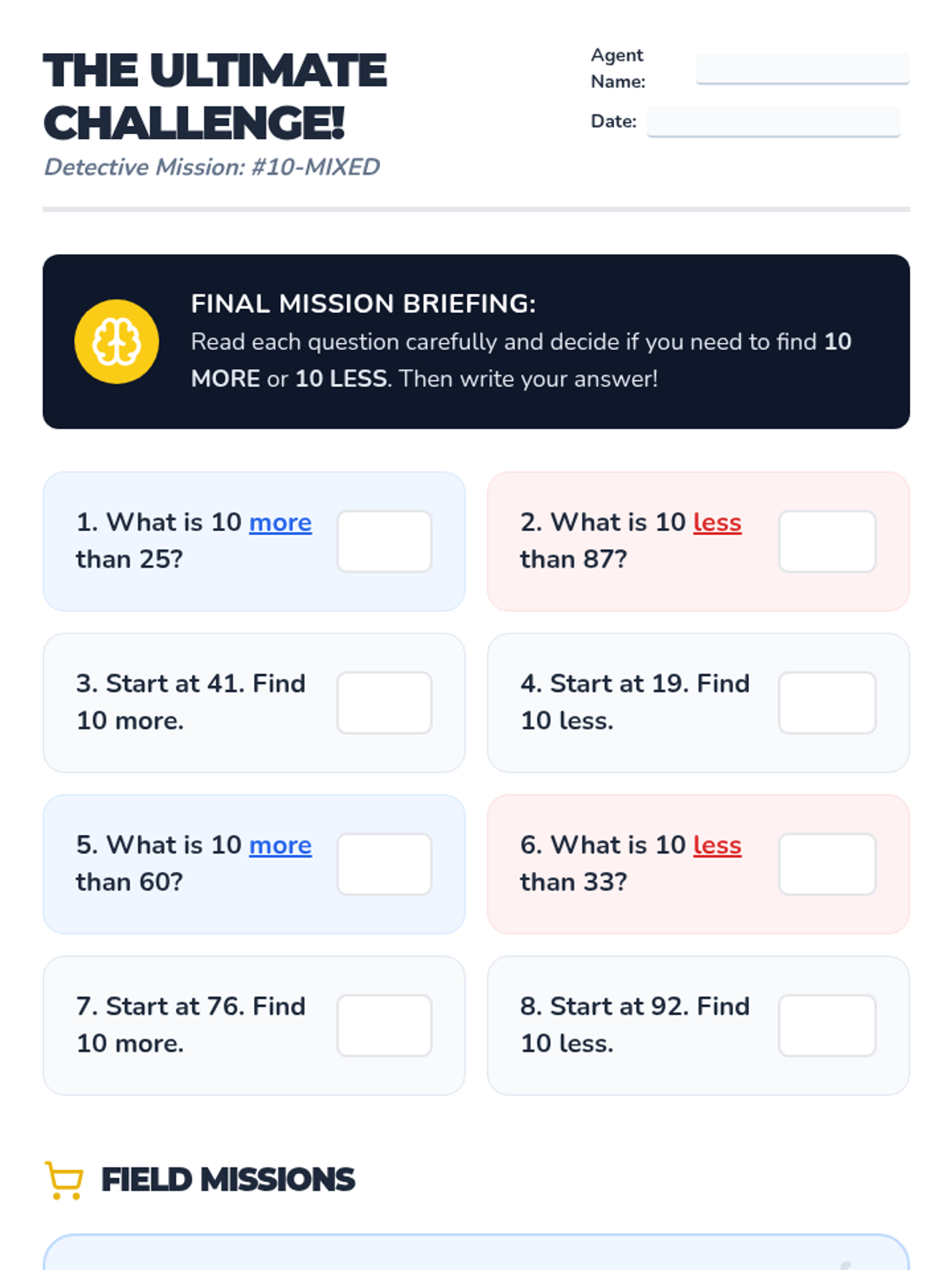The height and width of the screenshot is (1270, 952).
Task: Click answer box for question 8
Action: tap(827, 1025)
